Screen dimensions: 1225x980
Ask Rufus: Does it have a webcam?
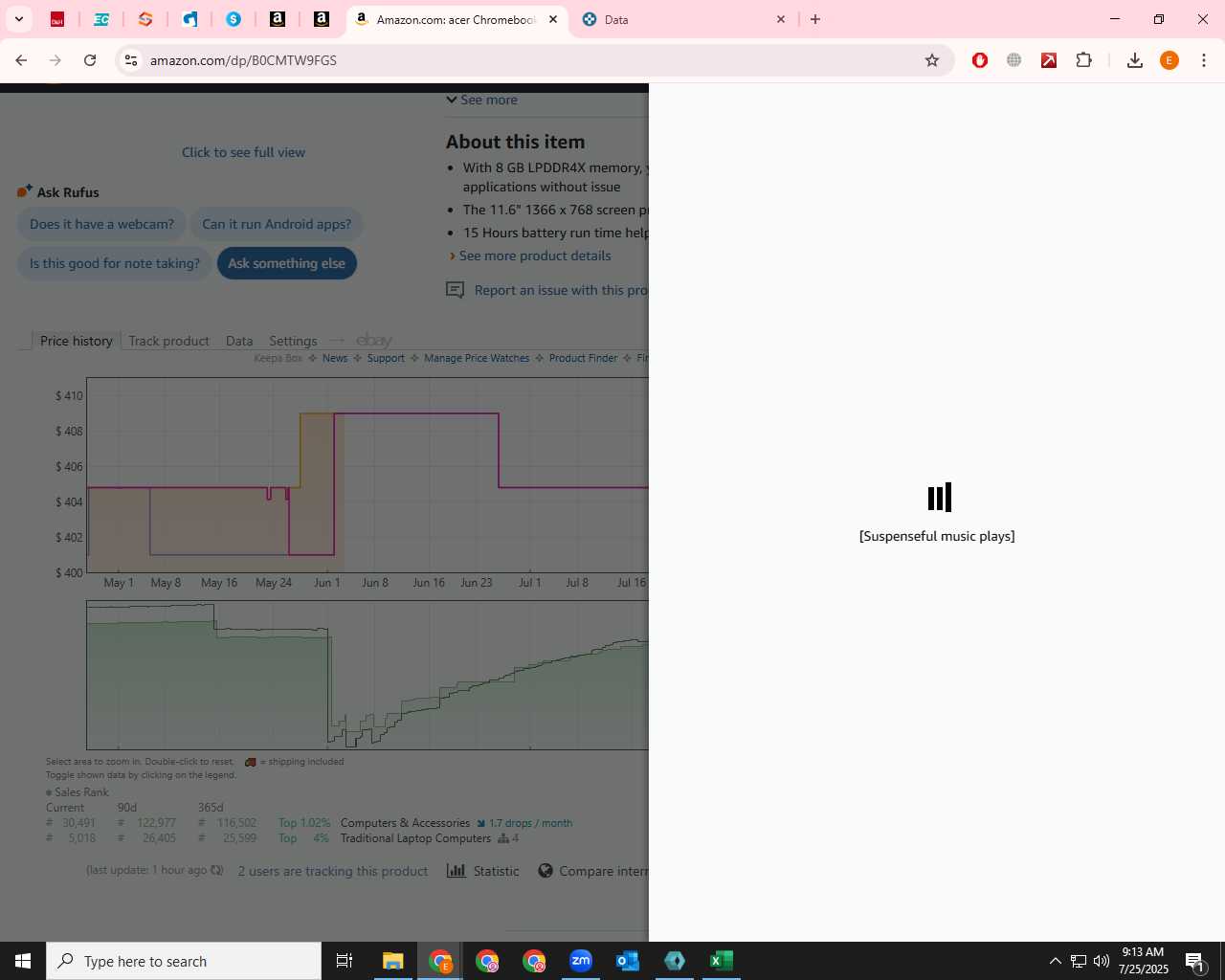101,224
